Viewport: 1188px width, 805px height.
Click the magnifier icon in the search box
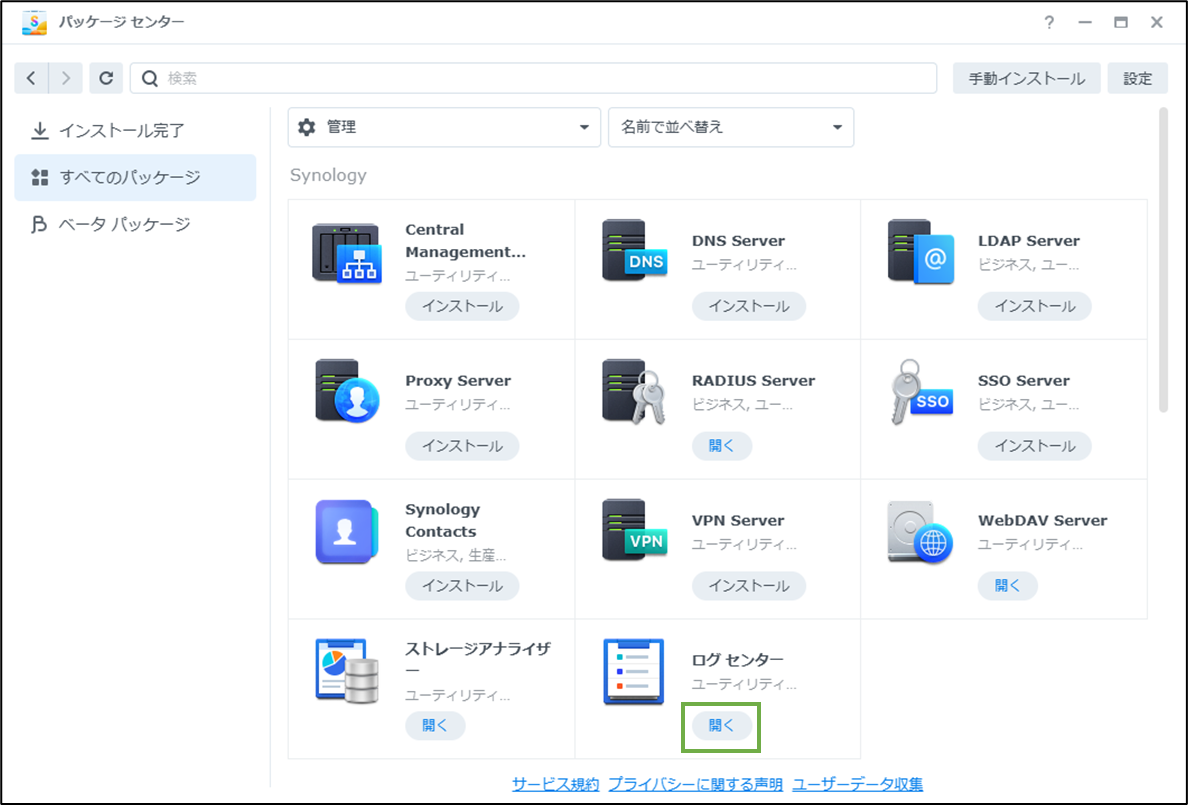150,78
